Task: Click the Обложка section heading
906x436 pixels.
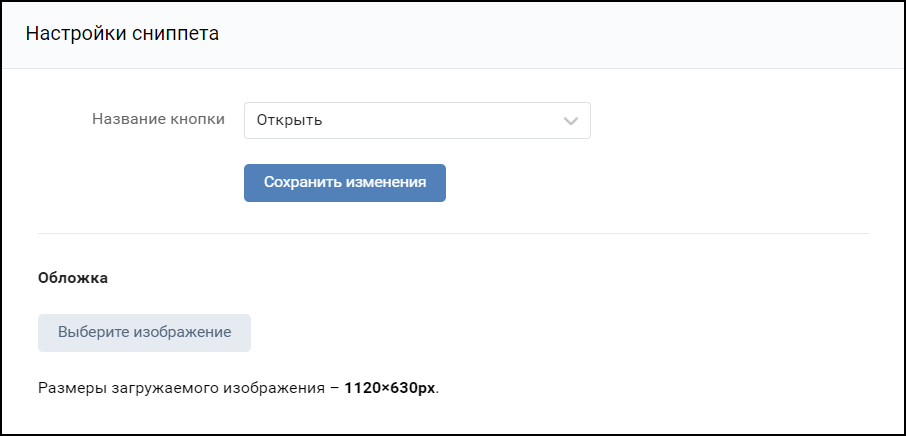Action: click(73, 278)
